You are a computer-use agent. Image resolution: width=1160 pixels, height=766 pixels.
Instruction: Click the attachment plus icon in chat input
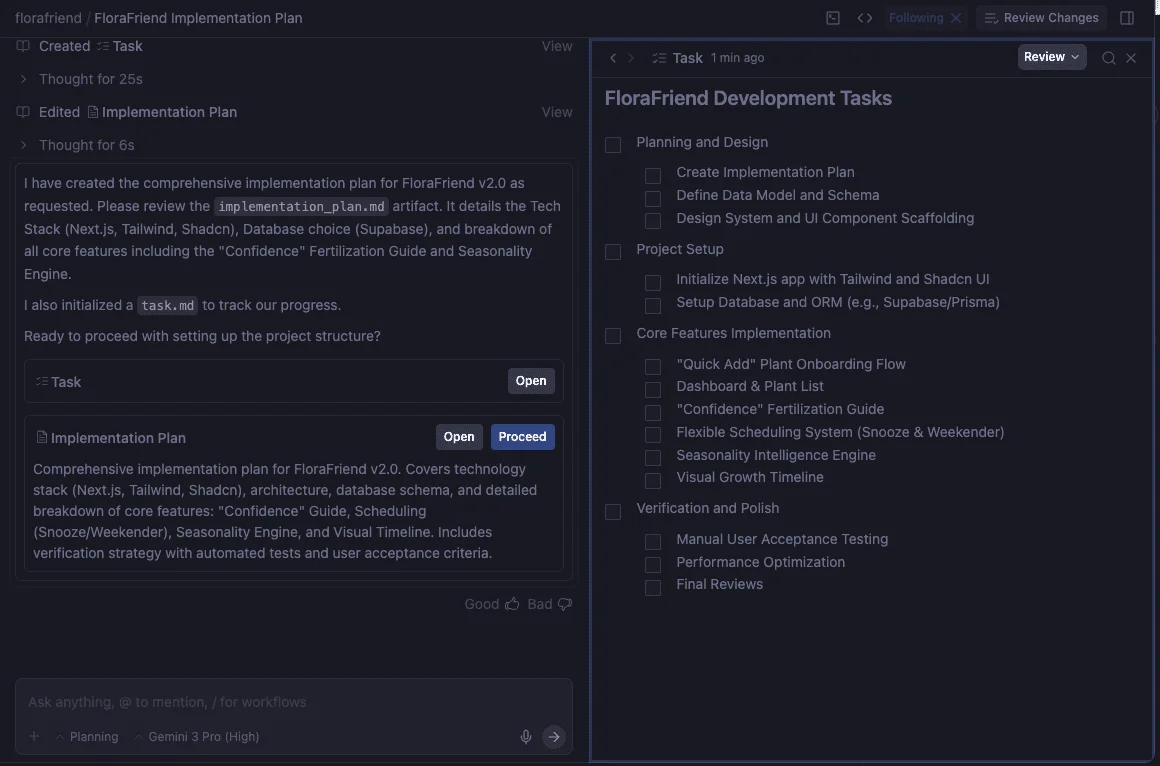[33, 736]
